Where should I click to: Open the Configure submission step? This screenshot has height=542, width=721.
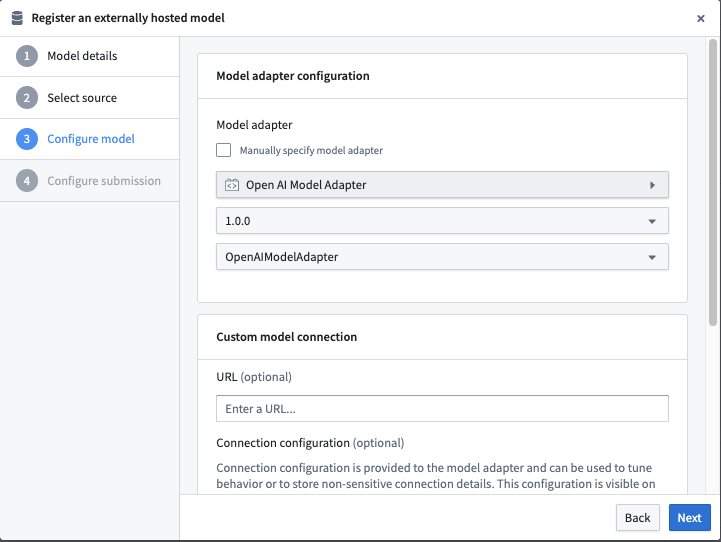(x=90, y=181)
